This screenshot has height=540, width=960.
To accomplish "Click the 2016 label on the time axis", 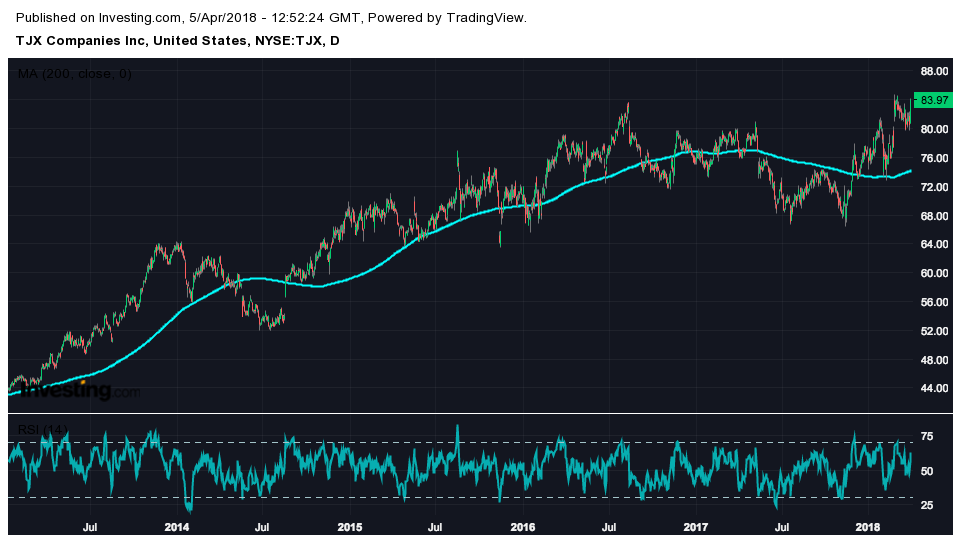I will 523,527.
